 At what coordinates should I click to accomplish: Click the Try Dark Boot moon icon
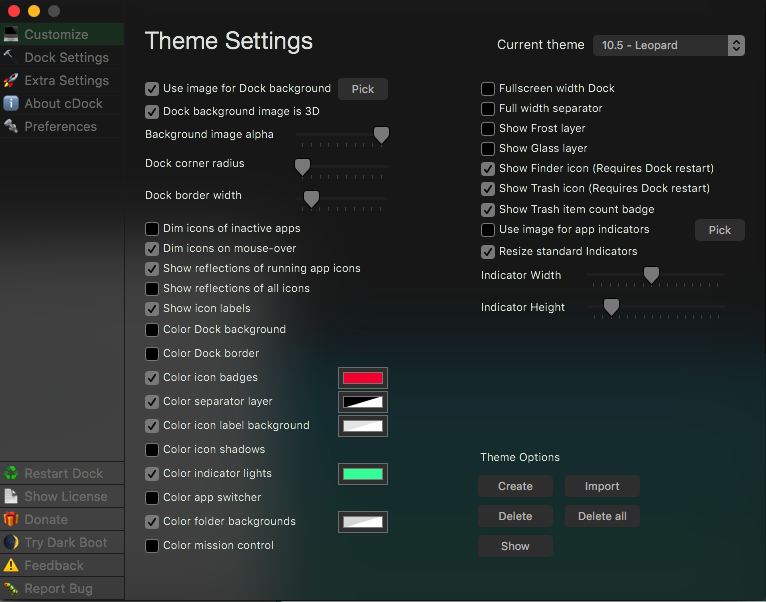11,542
